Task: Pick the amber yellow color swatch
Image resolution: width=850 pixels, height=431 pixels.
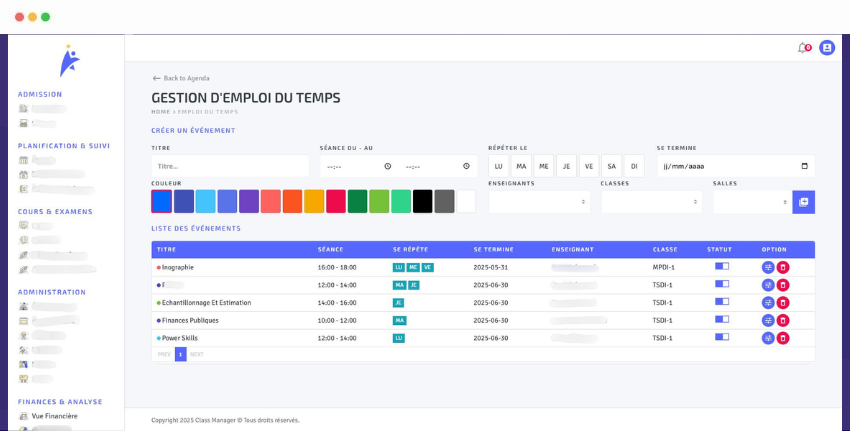Action: pyautogui.click(x=314, y=201)
